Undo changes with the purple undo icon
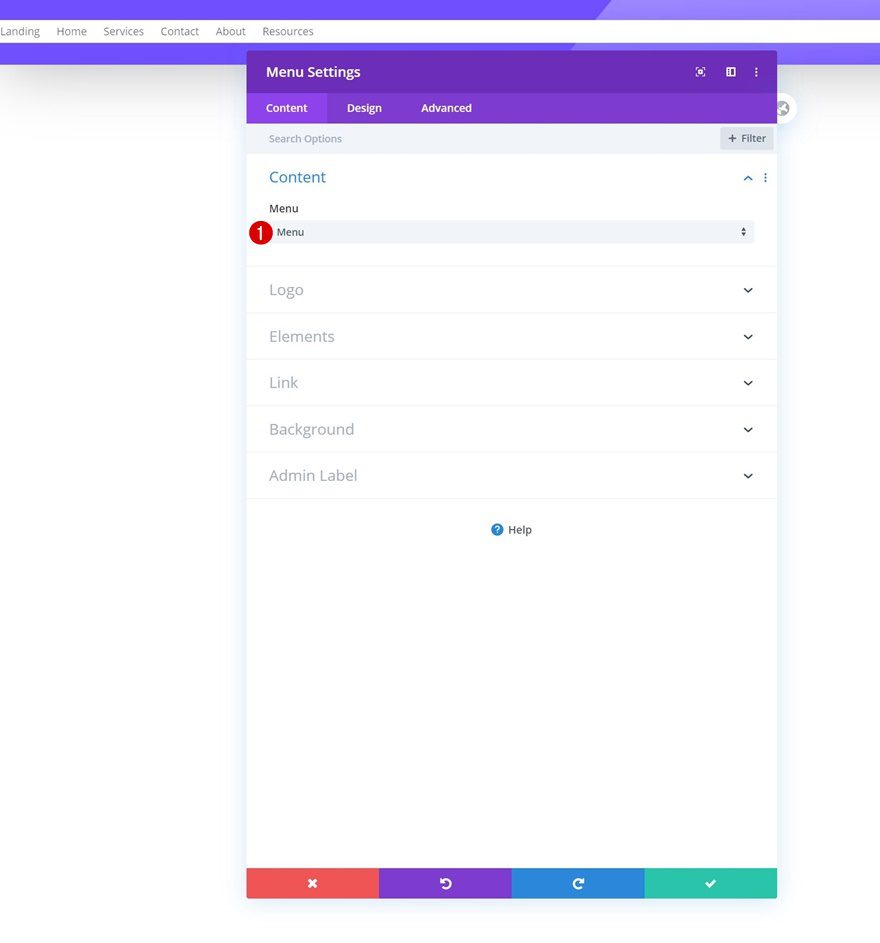This screenshot has width=880, height=943. tap(445, 883)
